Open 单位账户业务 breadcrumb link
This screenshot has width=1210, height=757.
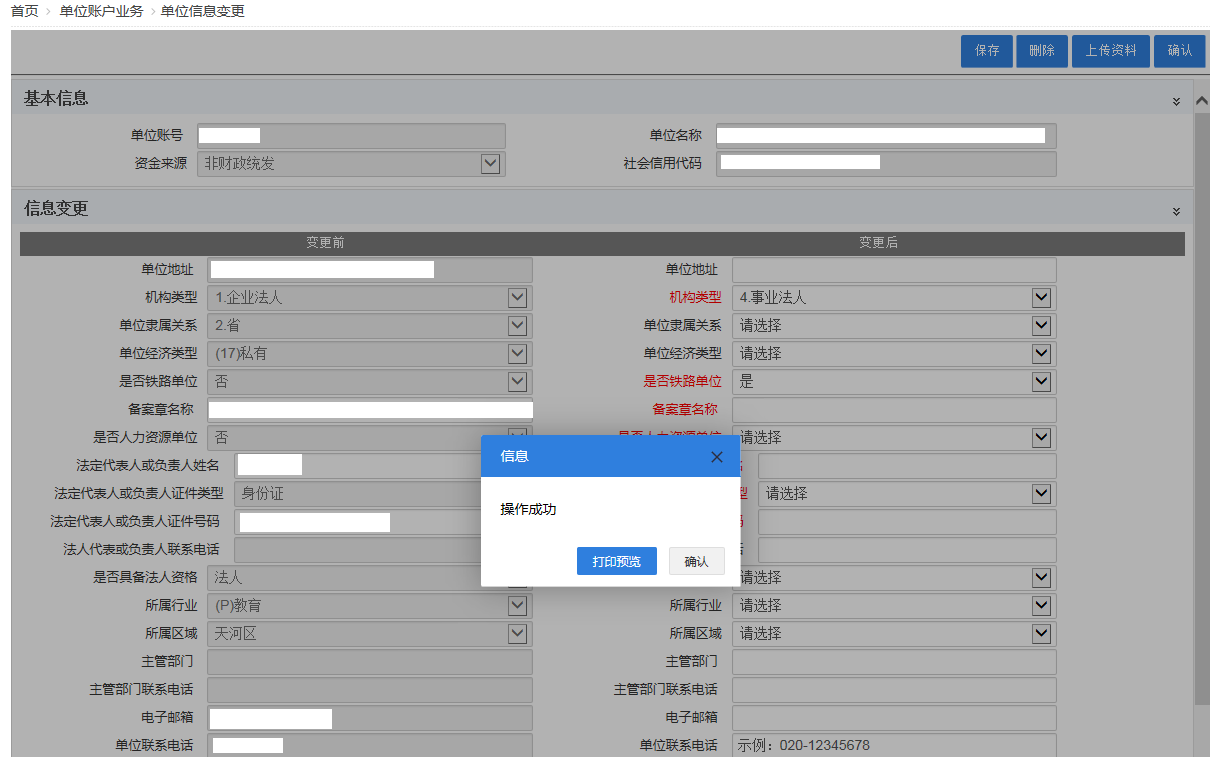[x=101, y=11]
